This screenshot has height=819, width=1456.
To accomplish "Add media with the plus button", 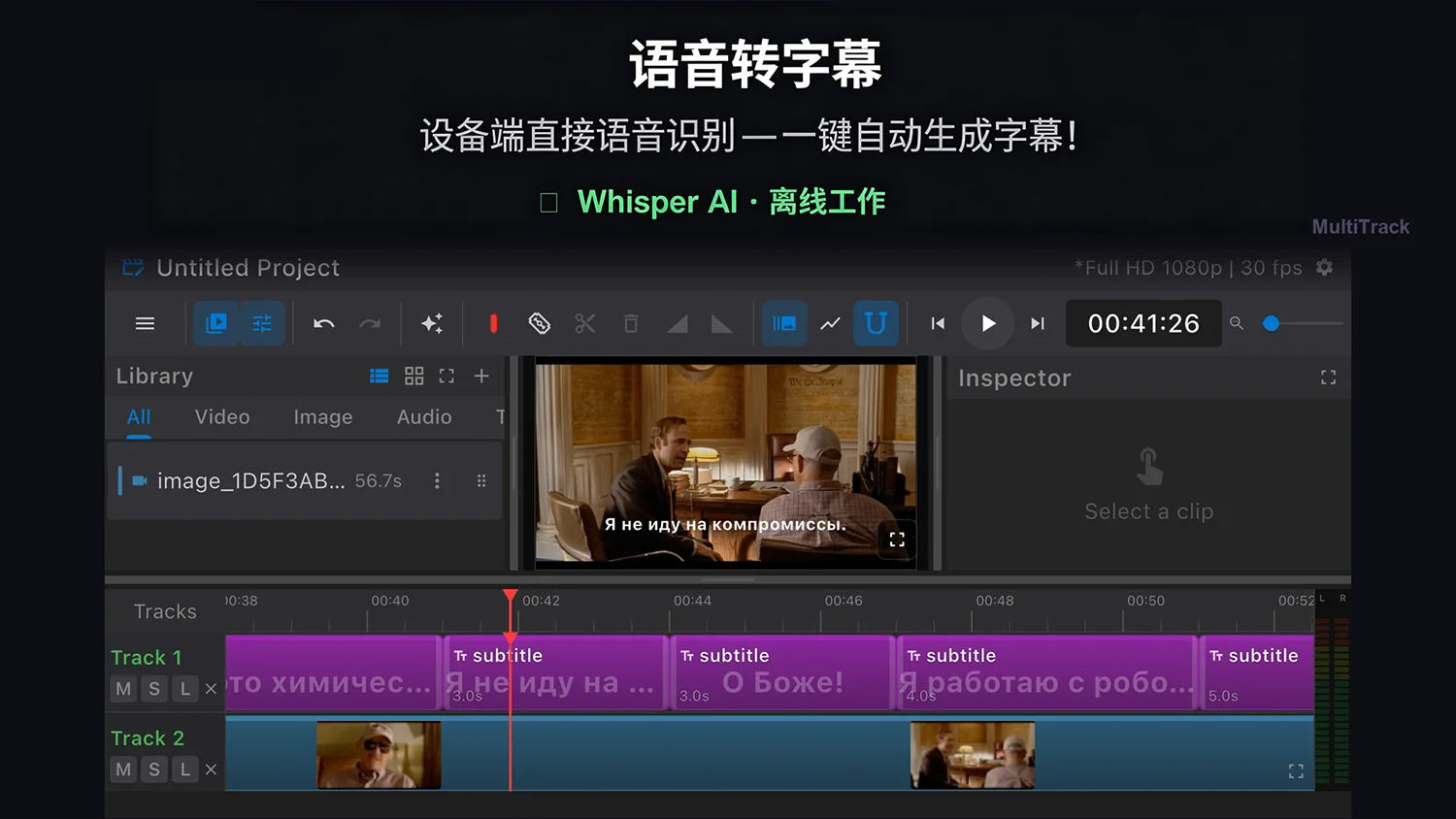I will click(481, 376).
